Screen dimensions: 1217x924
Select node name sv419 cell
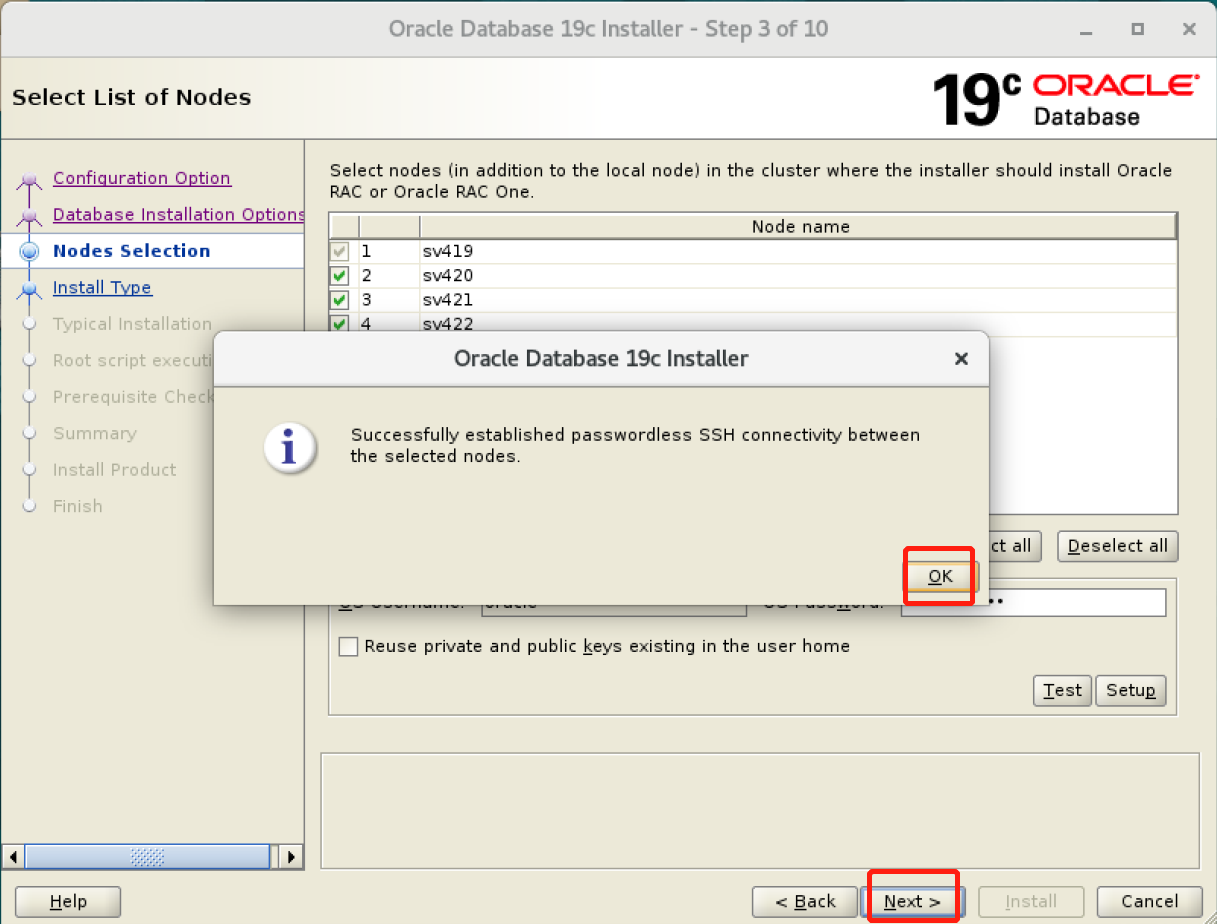point(799,251)
